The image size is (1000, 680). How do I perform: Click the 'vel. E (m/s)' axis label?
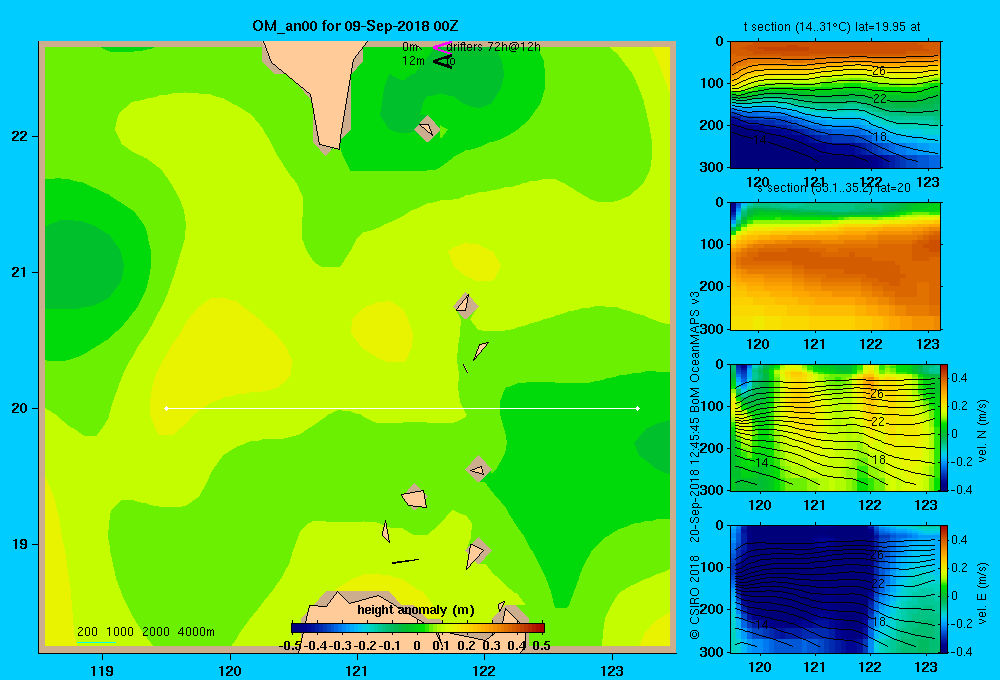(983, 593)
